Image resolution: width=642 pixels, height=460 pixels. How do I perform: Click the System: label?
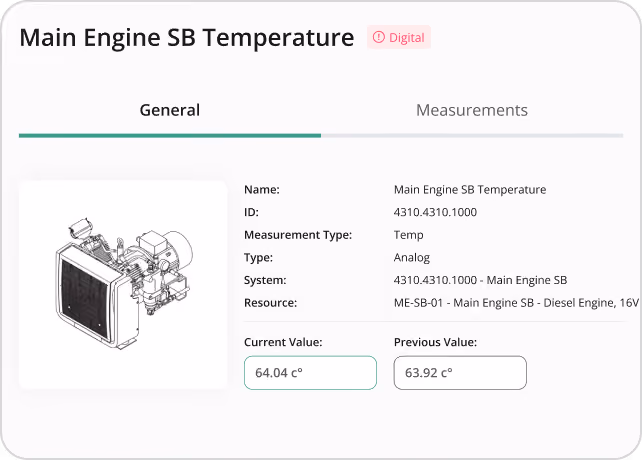pyautogui.click(x=265, y=280)
